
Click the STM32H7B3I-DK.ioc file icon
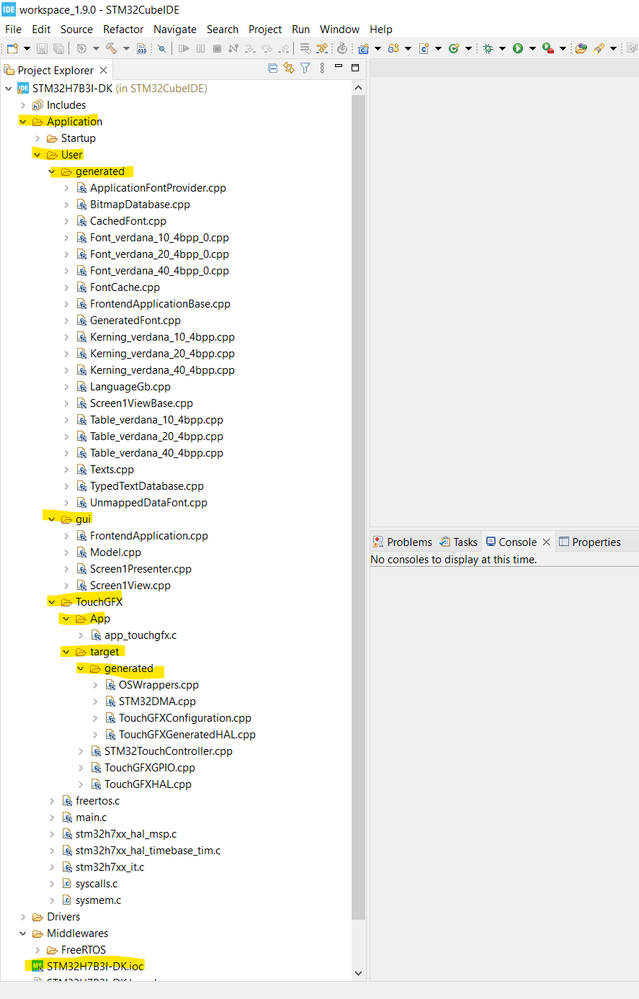tap(38, 967)
